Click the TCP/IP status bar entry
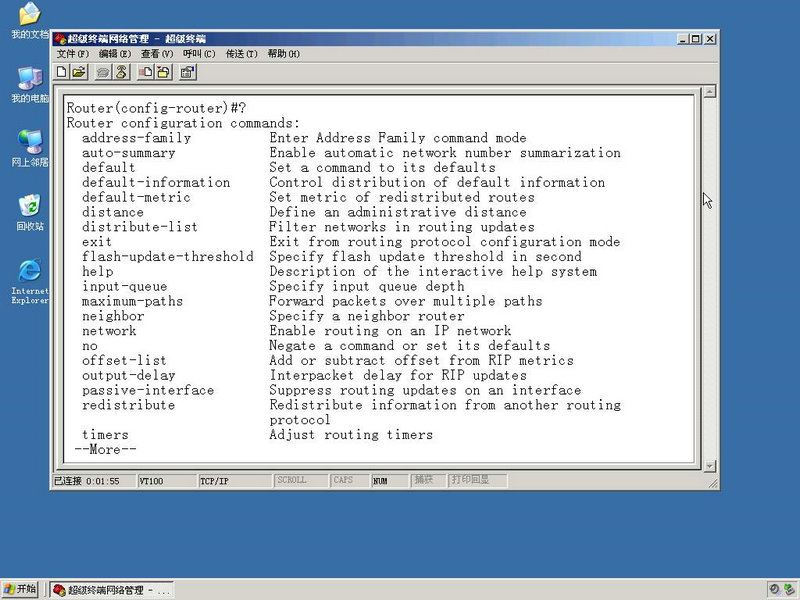This screenshot has width=800, height=600. tap(234, 481)
